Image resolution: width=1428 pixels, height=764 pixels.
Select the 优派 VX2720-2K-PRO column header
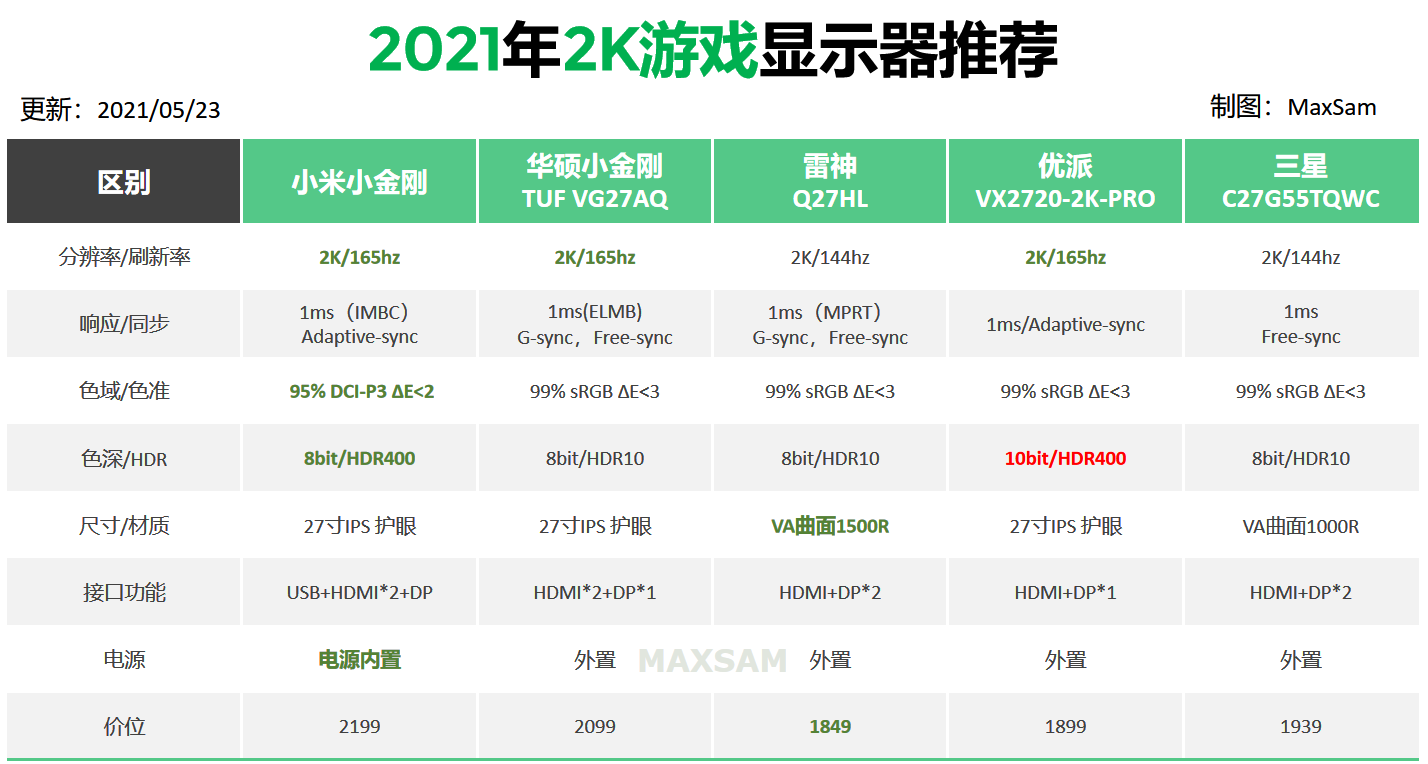coord(1065,181)
